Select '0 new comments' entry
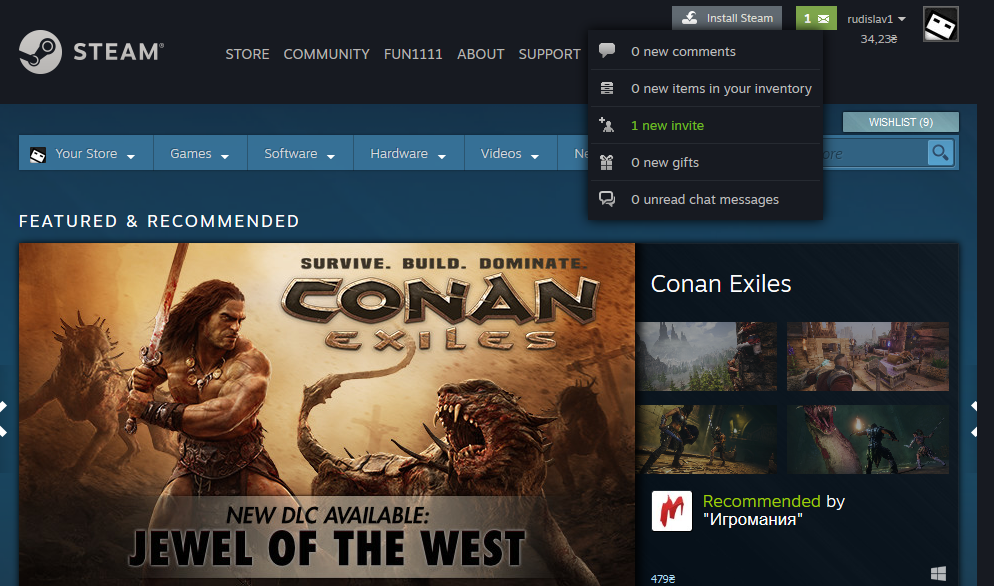994x586 pixels. coord(706,51)
